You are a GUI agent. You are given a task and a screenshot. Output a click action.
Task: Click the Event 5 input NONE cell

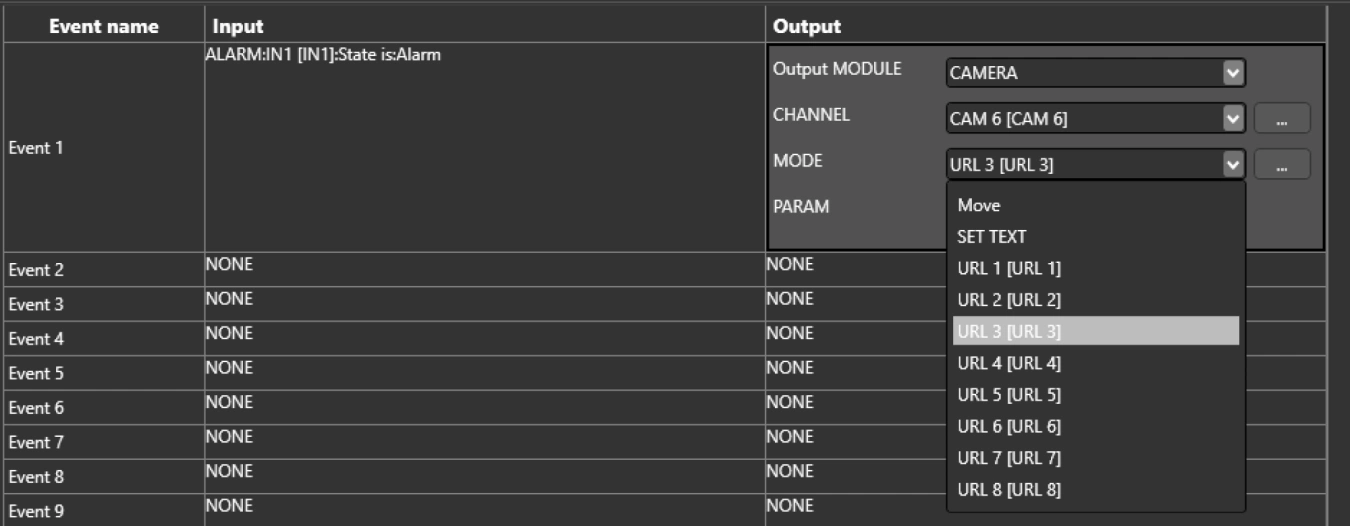pos(484,373)
